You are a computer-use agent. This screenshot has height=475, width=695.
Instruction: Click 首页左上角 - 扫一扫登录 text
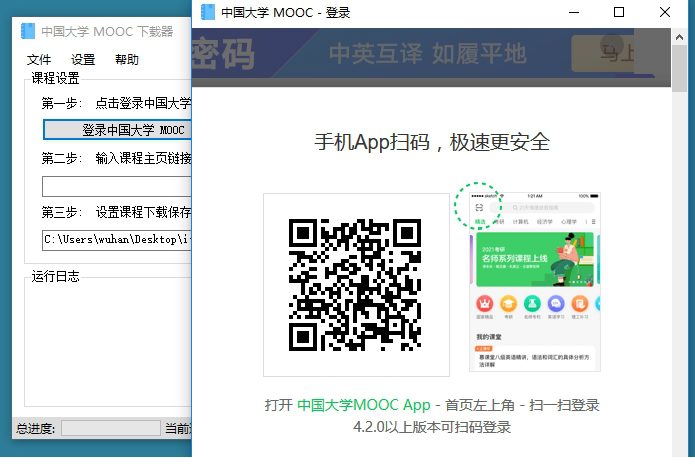pos(522,405)
